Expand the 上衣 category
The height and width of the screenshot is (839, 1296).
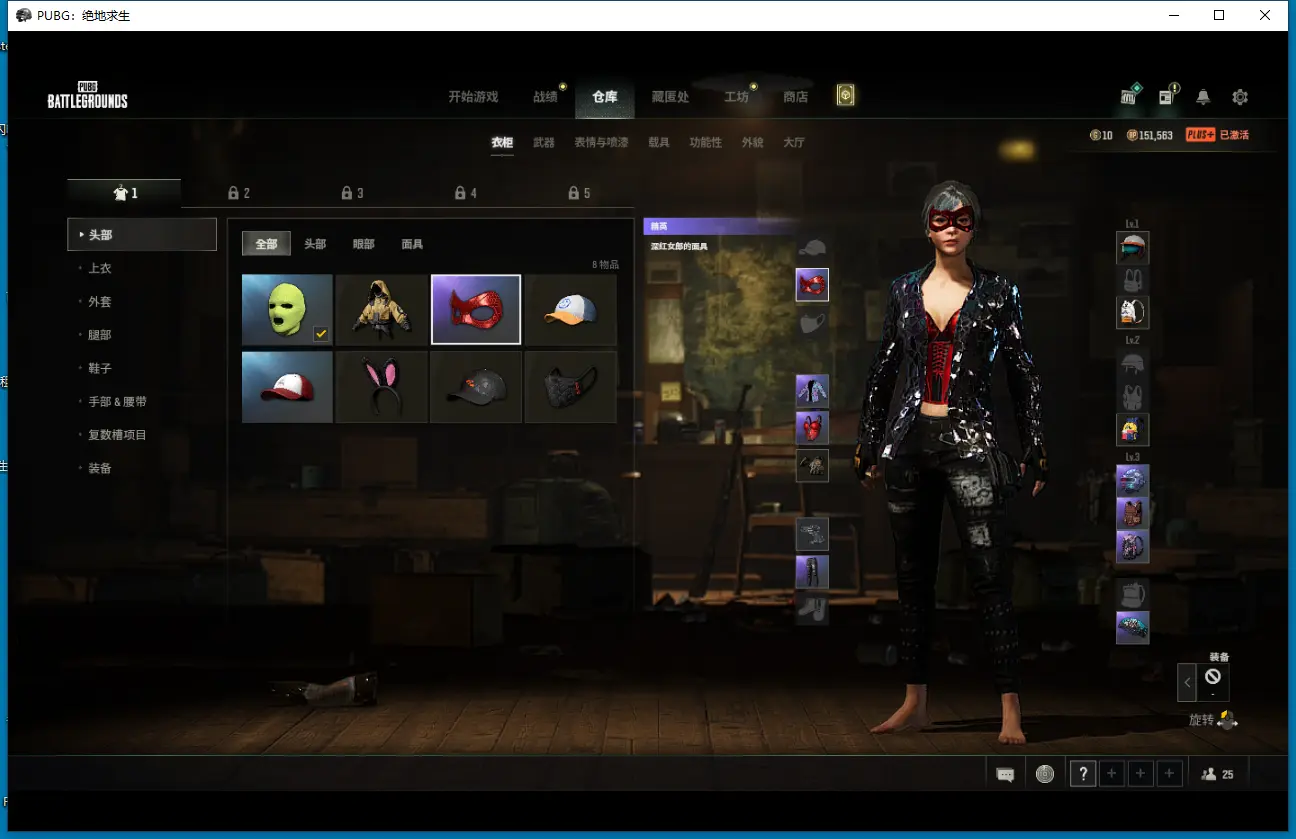[x=100, y=268]
